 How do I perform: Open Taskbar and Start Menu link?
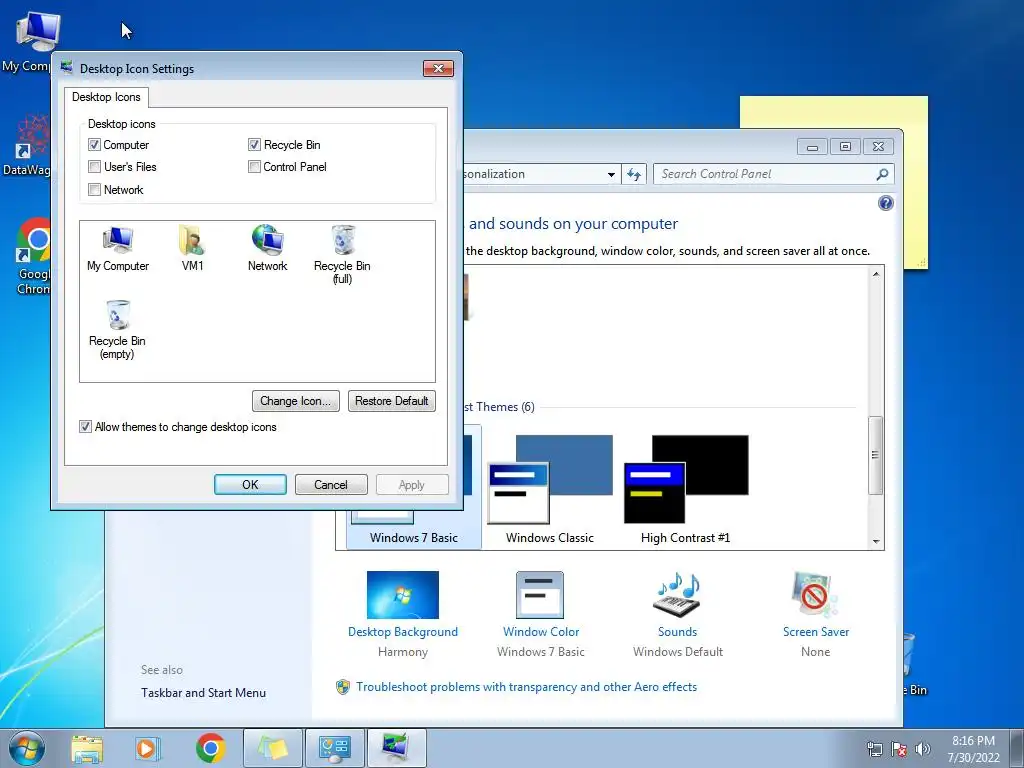(204, 693)
